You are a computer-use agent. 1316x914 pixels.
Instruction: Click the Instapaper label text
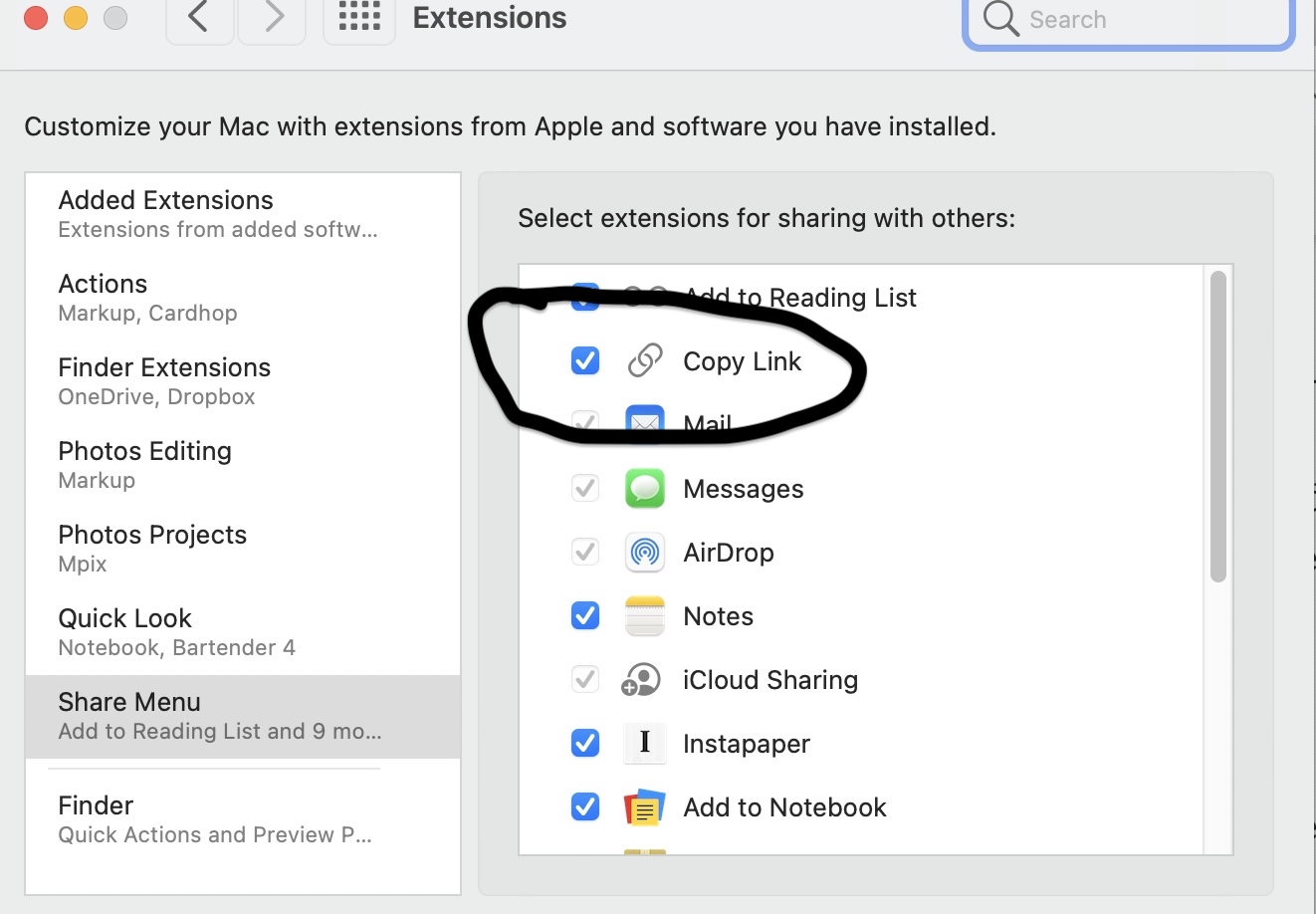coord(747,744)
